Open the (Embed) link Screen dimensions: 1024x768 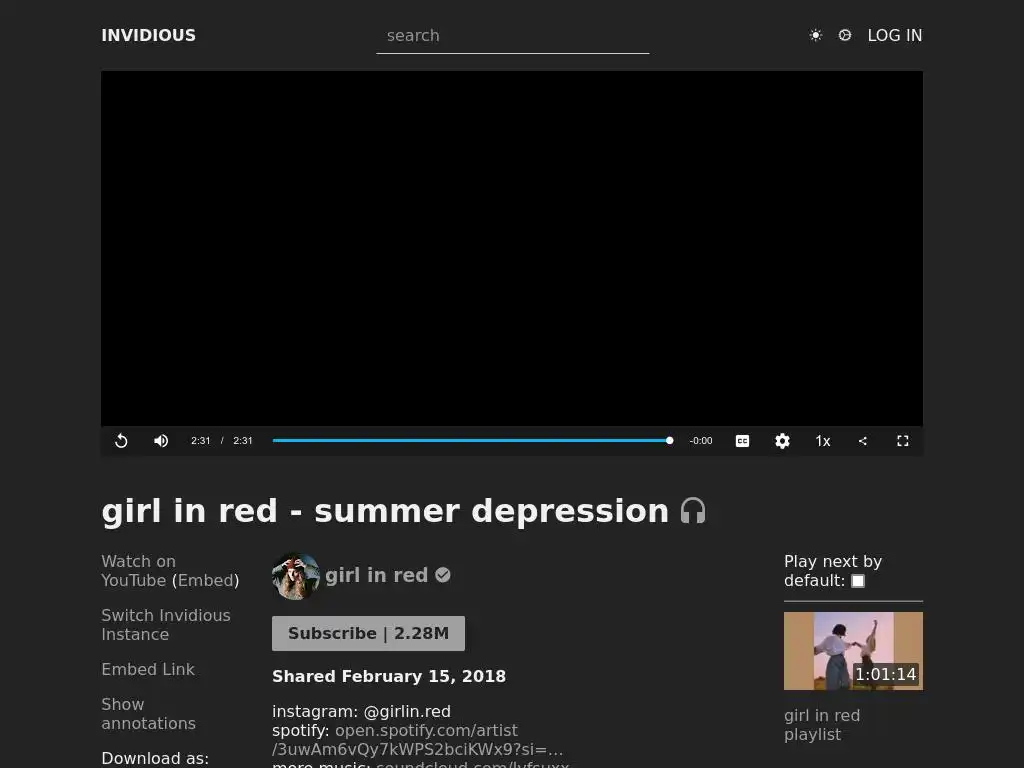(205, 581)
